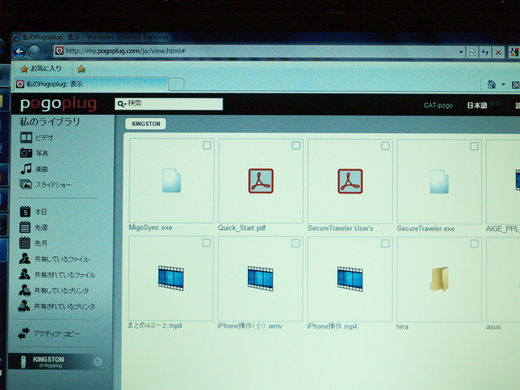Image resolution: width=520 pixels, height=390 pixels.
Task: Click the MigoSync.exe file name
Action: [x=150, y=228]
